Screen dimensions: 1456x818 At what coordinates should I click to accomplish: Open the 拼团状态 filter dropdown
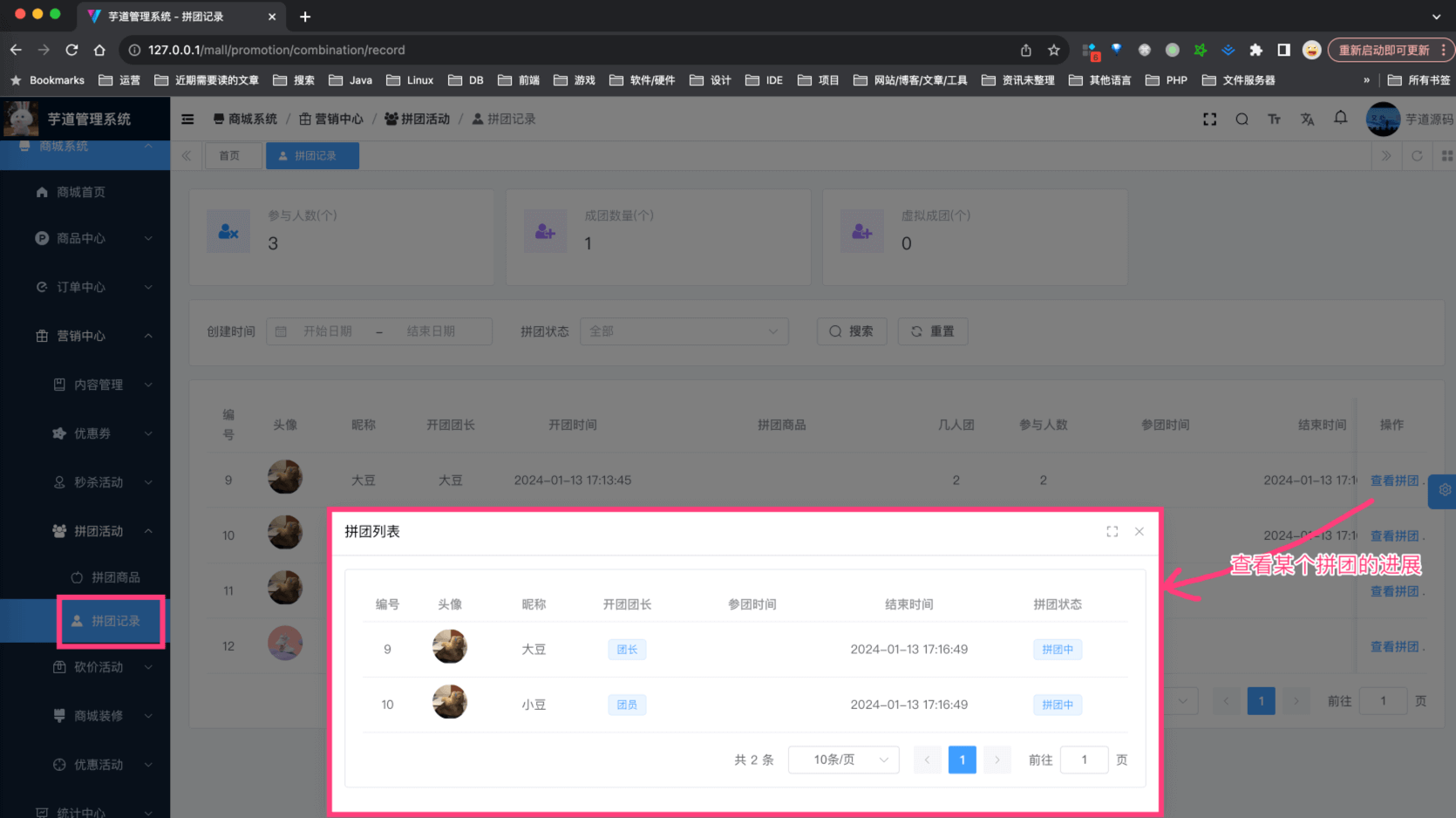(x=684, y=331)
